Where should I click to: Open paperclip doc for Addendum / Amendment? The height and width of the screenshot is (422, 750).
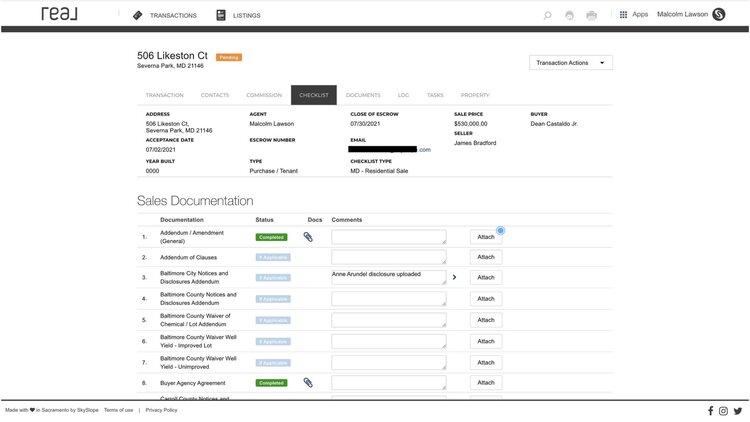tap(308, 237)
